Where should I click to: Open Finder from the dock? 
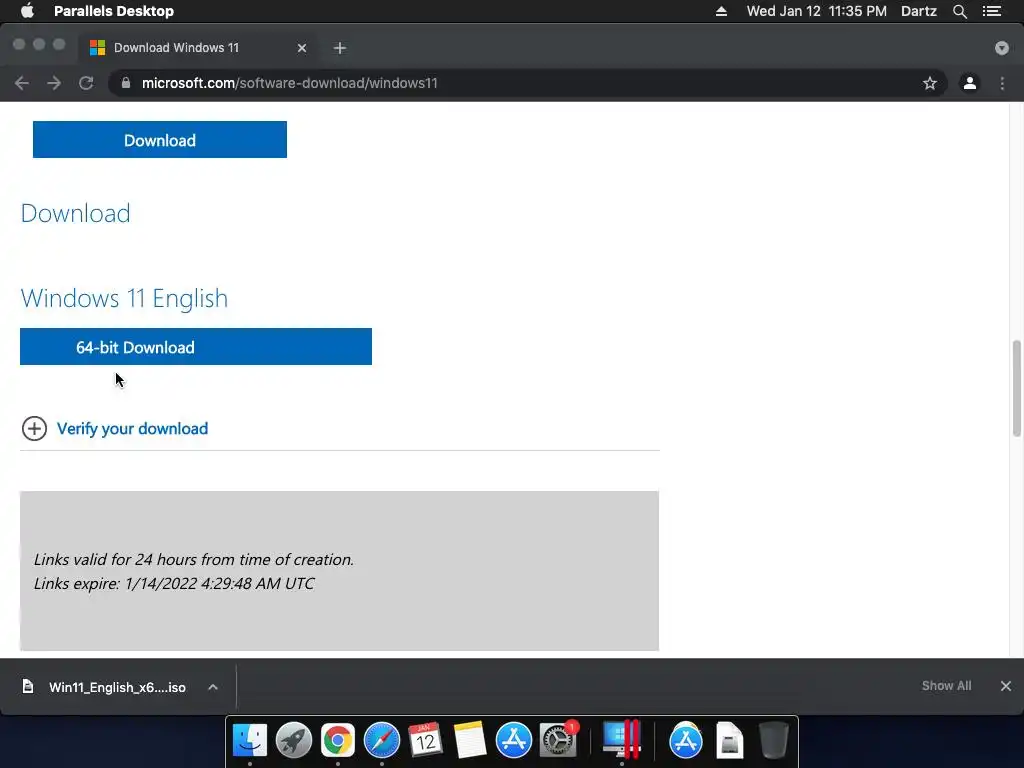tap(250, 740)
